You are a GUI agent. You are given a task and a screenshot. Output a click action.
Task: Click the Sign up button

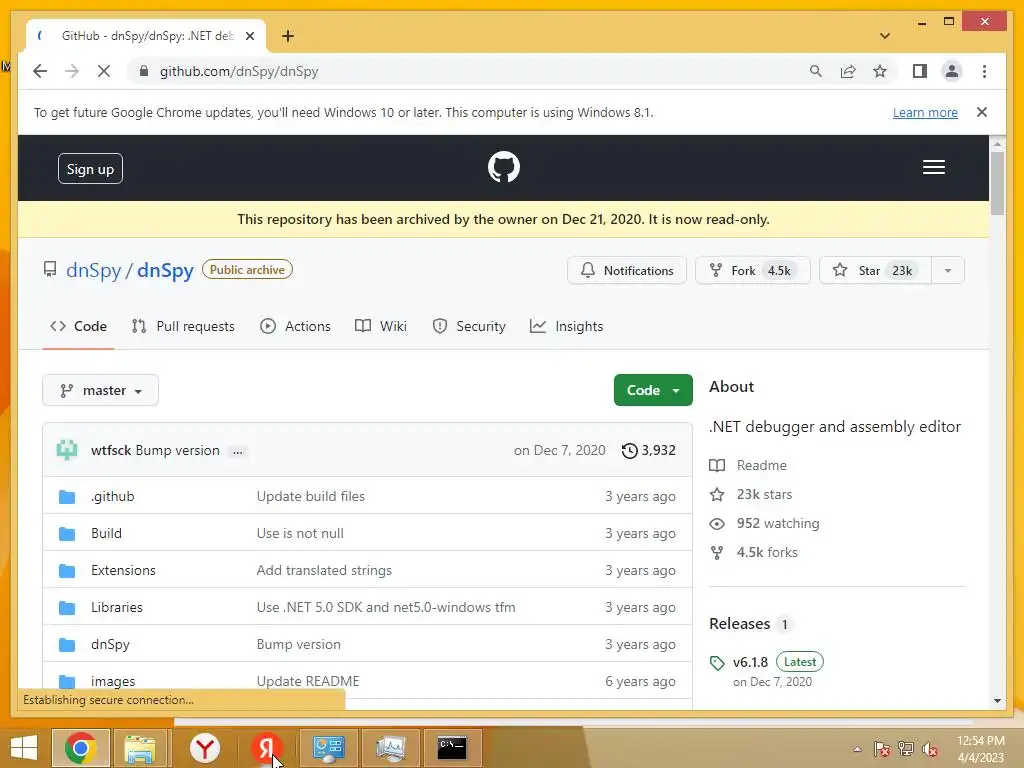pyautogui.click(x=90, y=168)
